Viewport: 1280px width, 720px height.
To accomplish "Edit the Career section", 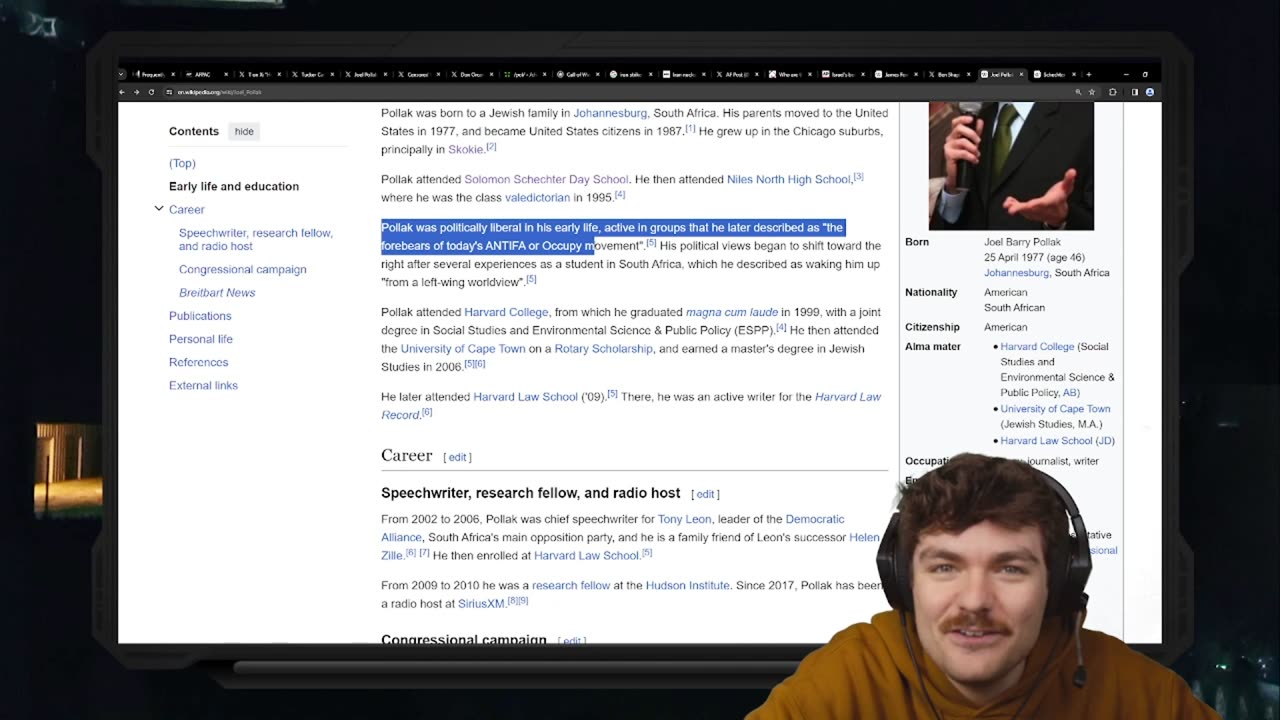I will [458, 457].
